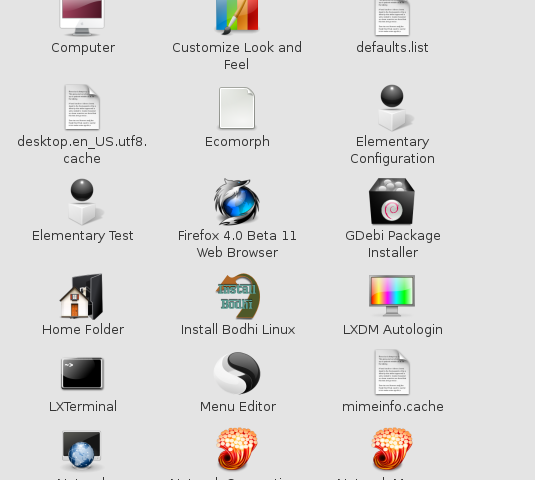
Task: Select the Elementary Test icon
Action: tap(83, 202)
